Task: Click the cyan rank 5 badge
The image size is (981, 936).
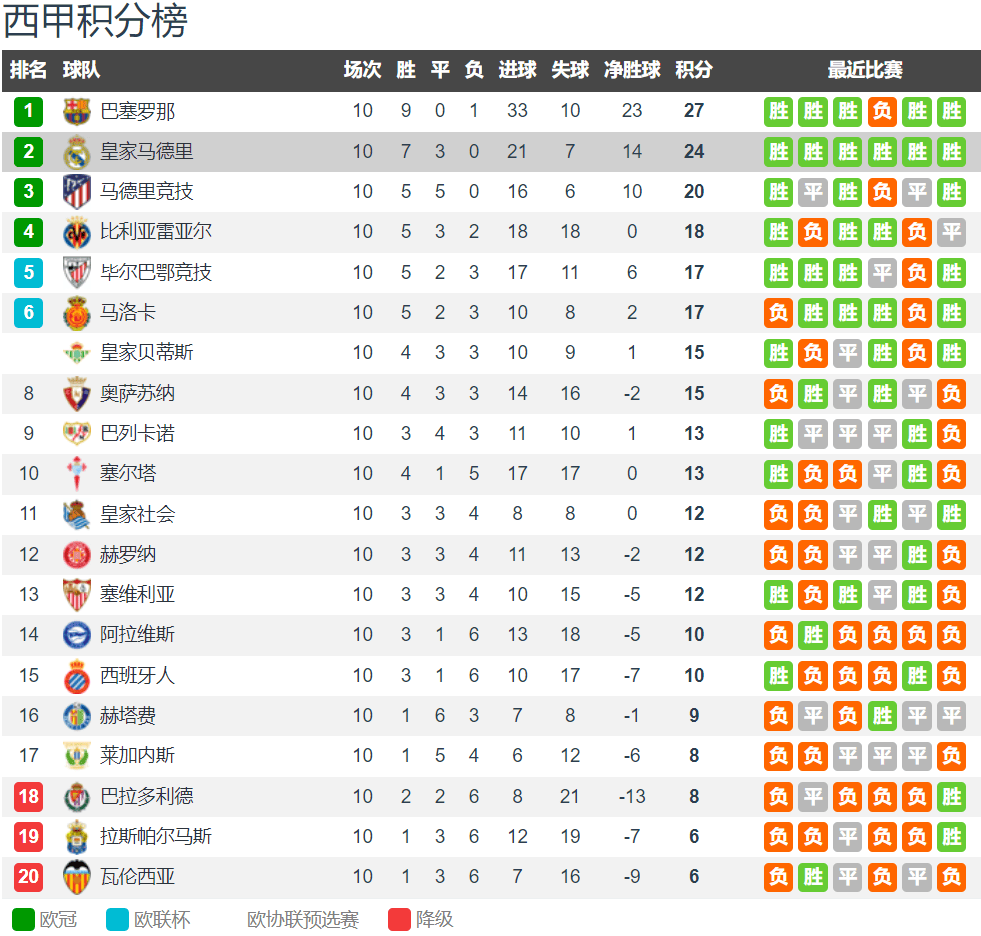Action: pyautogui.click(x=29, y=272)
